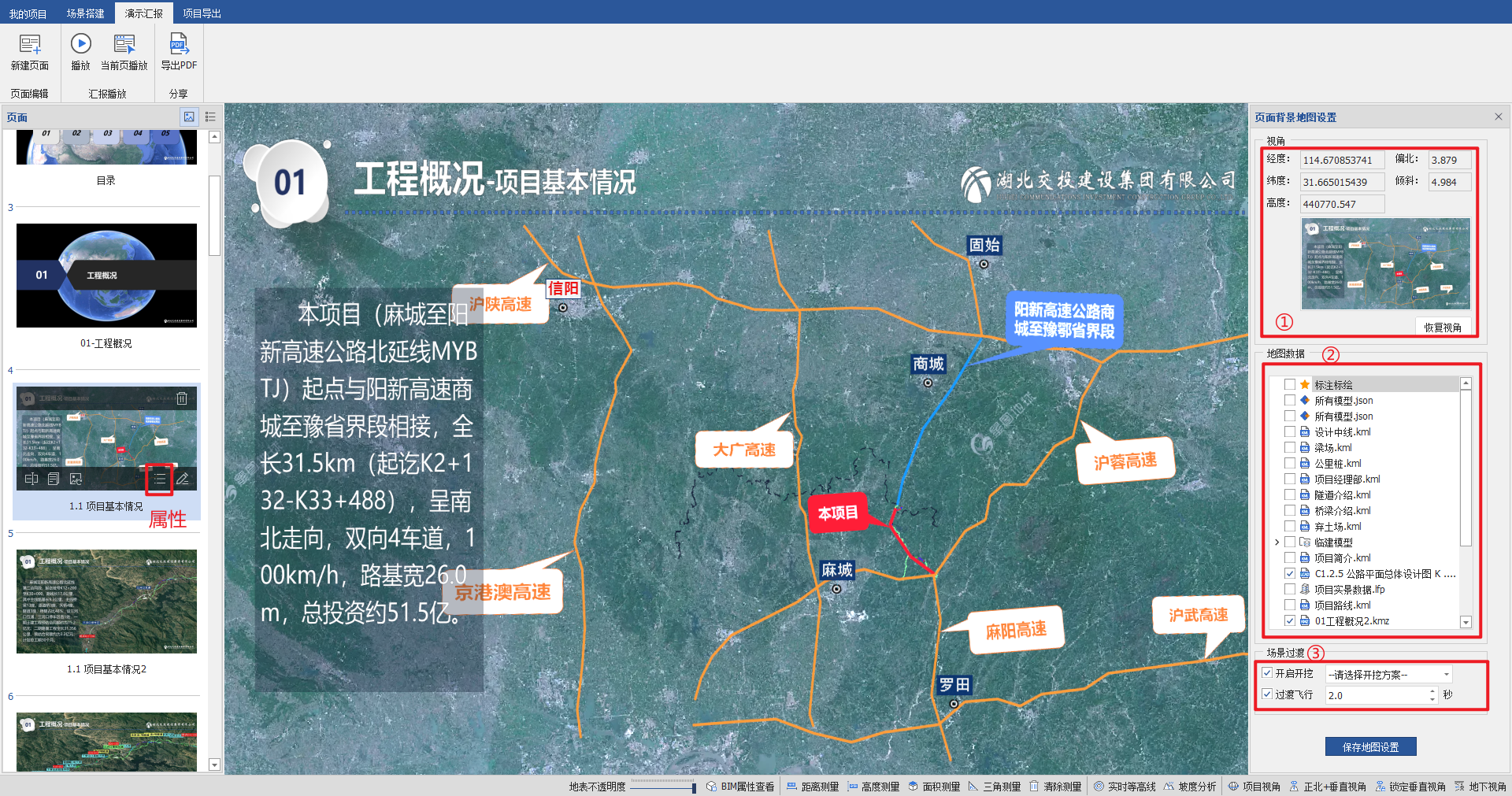Increase the 过渡飞行 seconds with the spinner
Image resolution: width=1512 pixels, height=796 pixels.
point(1432,691)
